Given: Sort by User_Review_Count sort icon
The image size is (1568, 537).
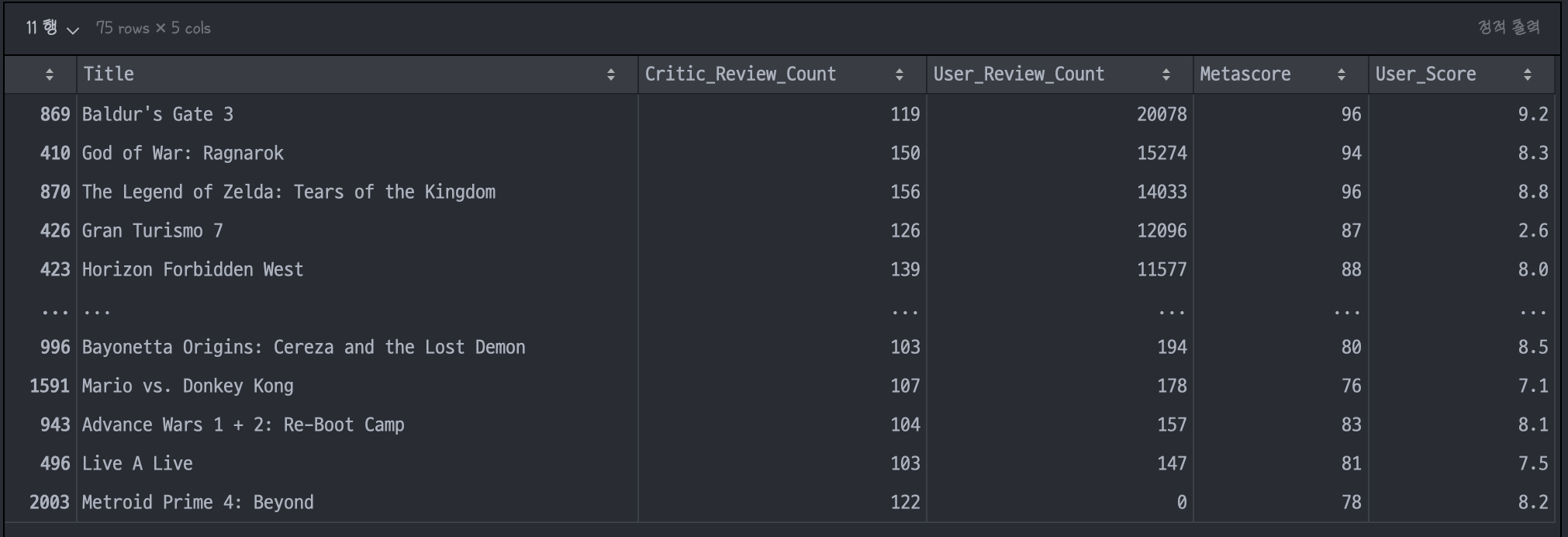Looking at the screenshot, I should point(1166,74).
